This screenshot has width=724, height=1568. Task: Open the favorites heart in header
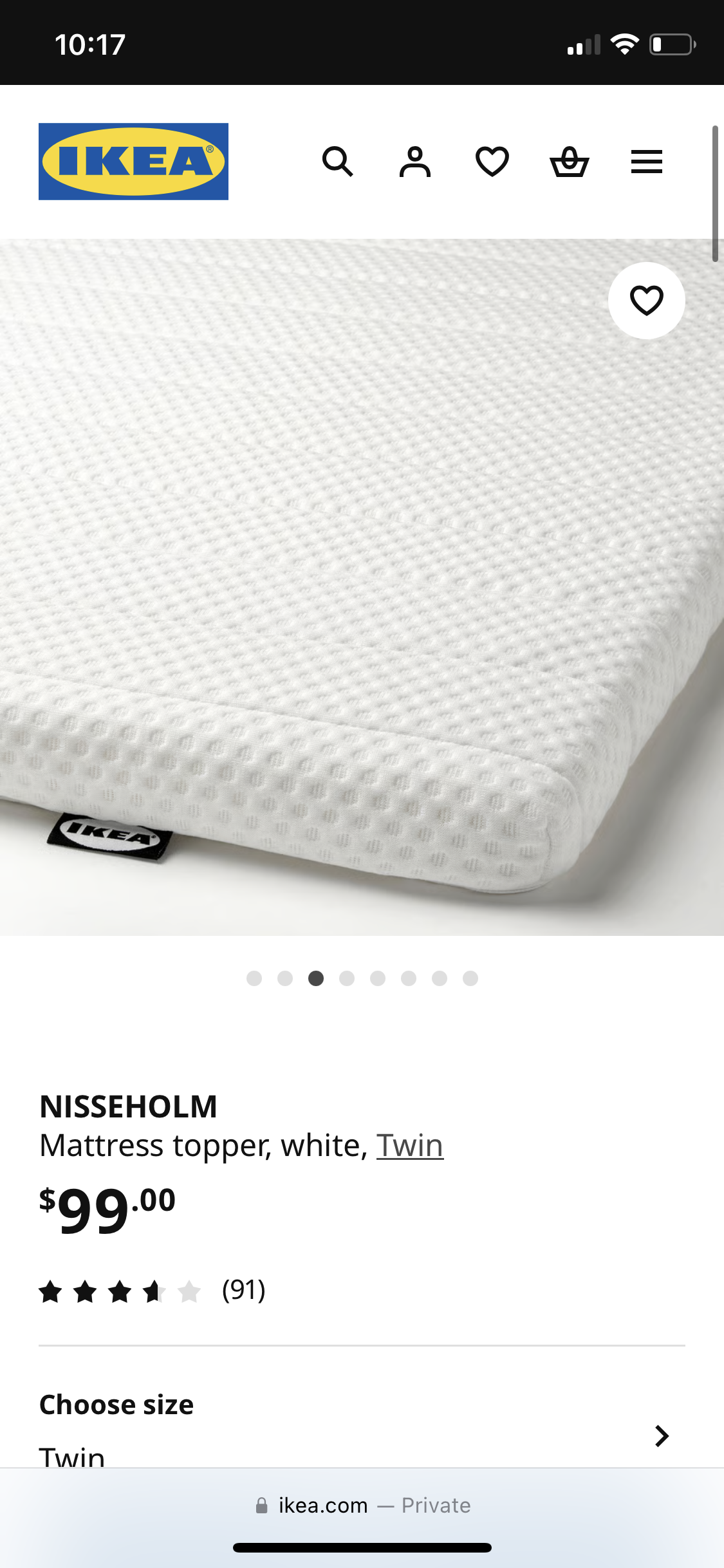(x=492, y=162)
